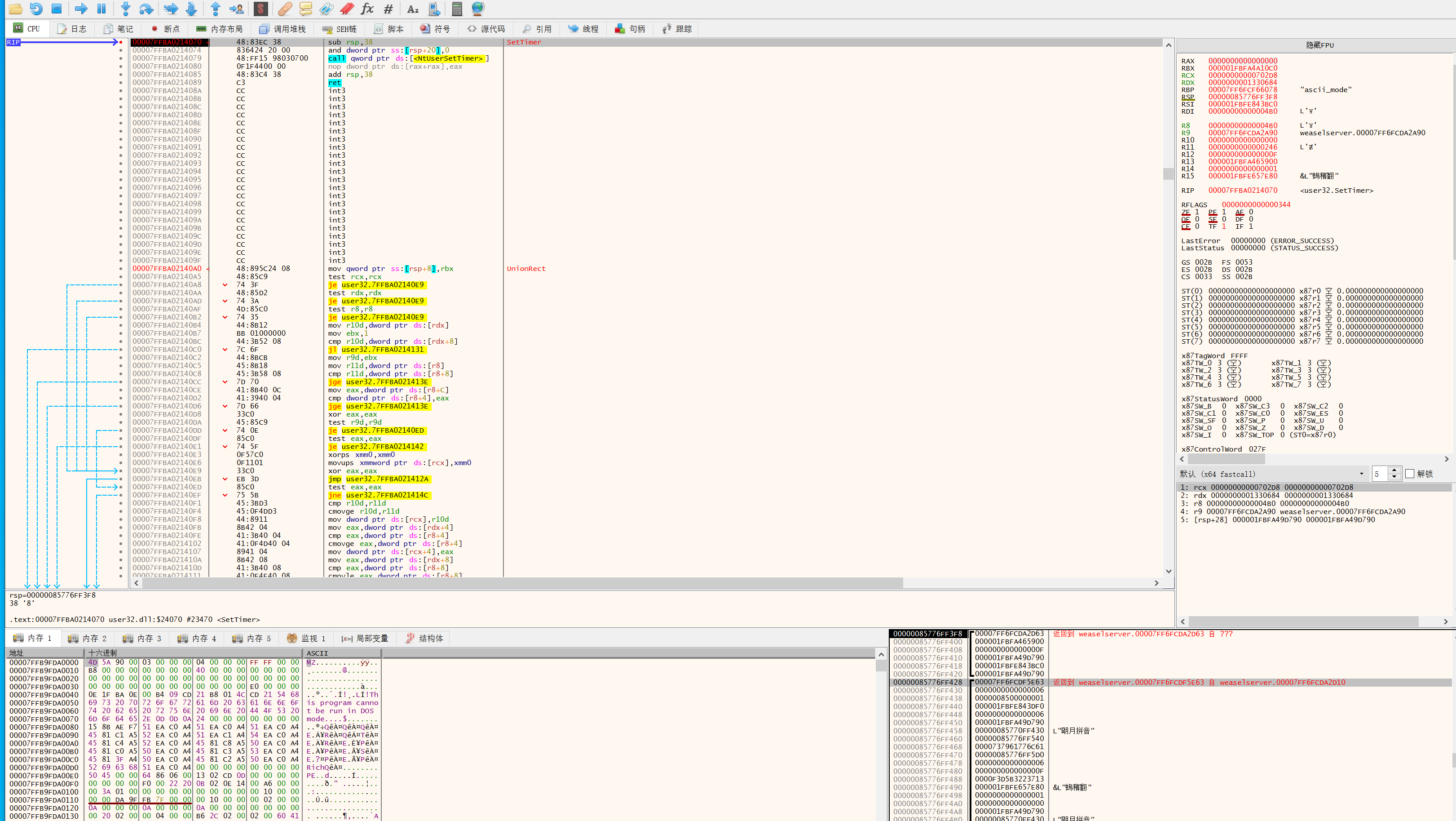This screenshot has width=1456, height=821.
Task: Click the Open file folder icon
Action: click(x=15, y=9)
